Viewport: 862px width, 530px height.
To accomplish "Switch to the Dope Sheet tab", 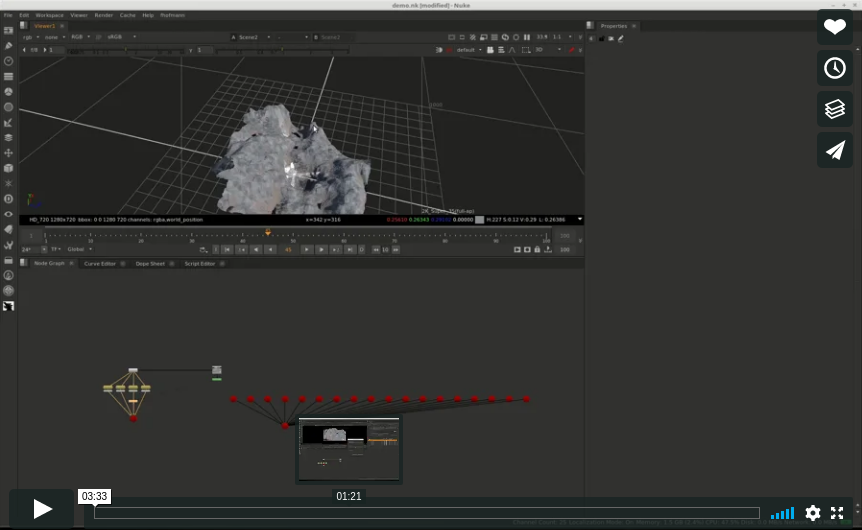I will click(150, 263).
